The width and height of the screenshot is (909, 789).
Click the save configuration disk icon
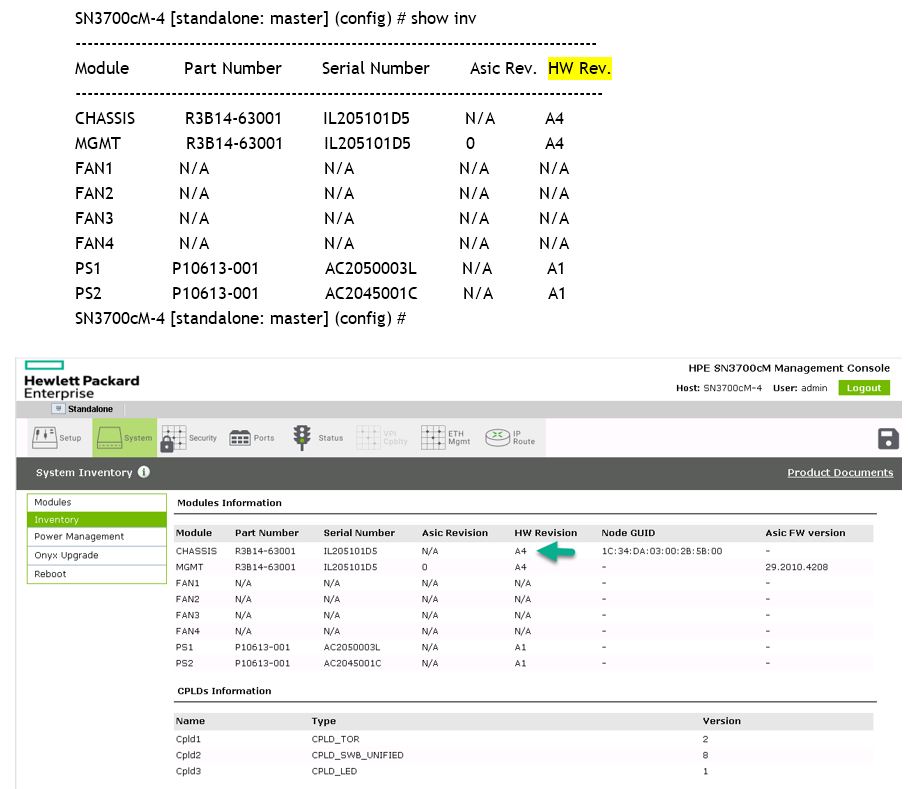tap(887, 437)
